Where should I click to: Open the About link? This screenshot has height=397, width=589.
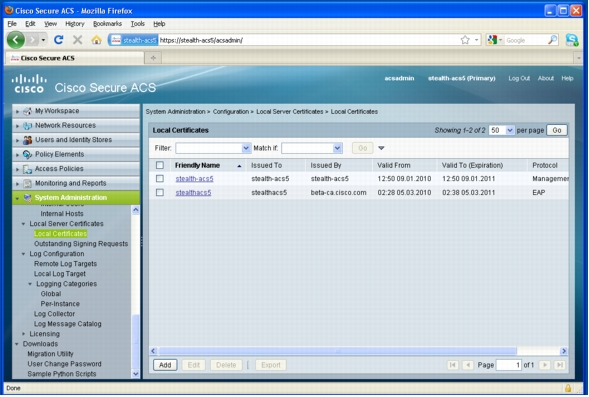(x=545, y=78)
